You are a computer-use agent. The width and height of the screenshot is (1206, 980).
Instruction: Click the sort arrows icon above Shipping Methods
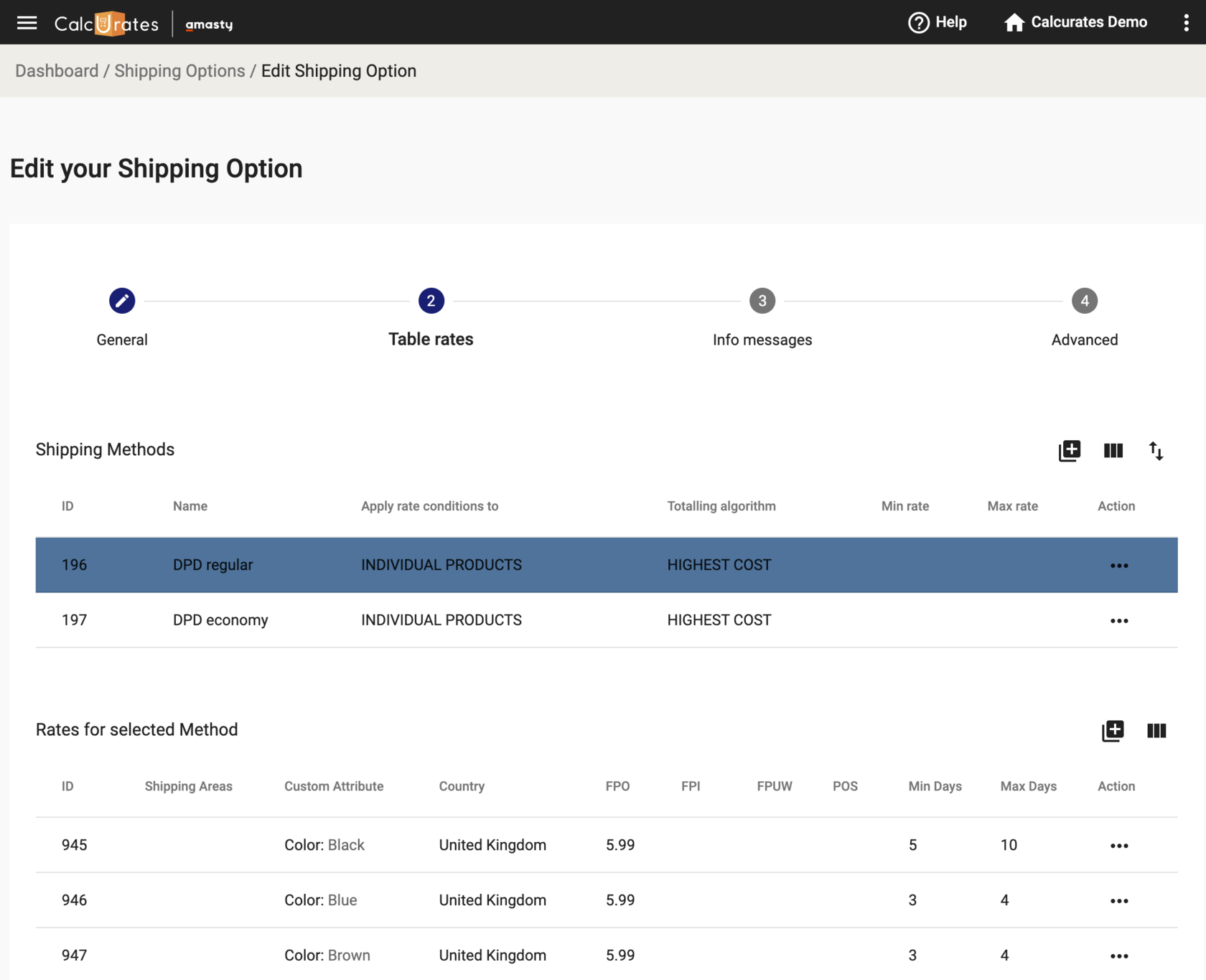pyautogui.click(x=1156, y=451)
